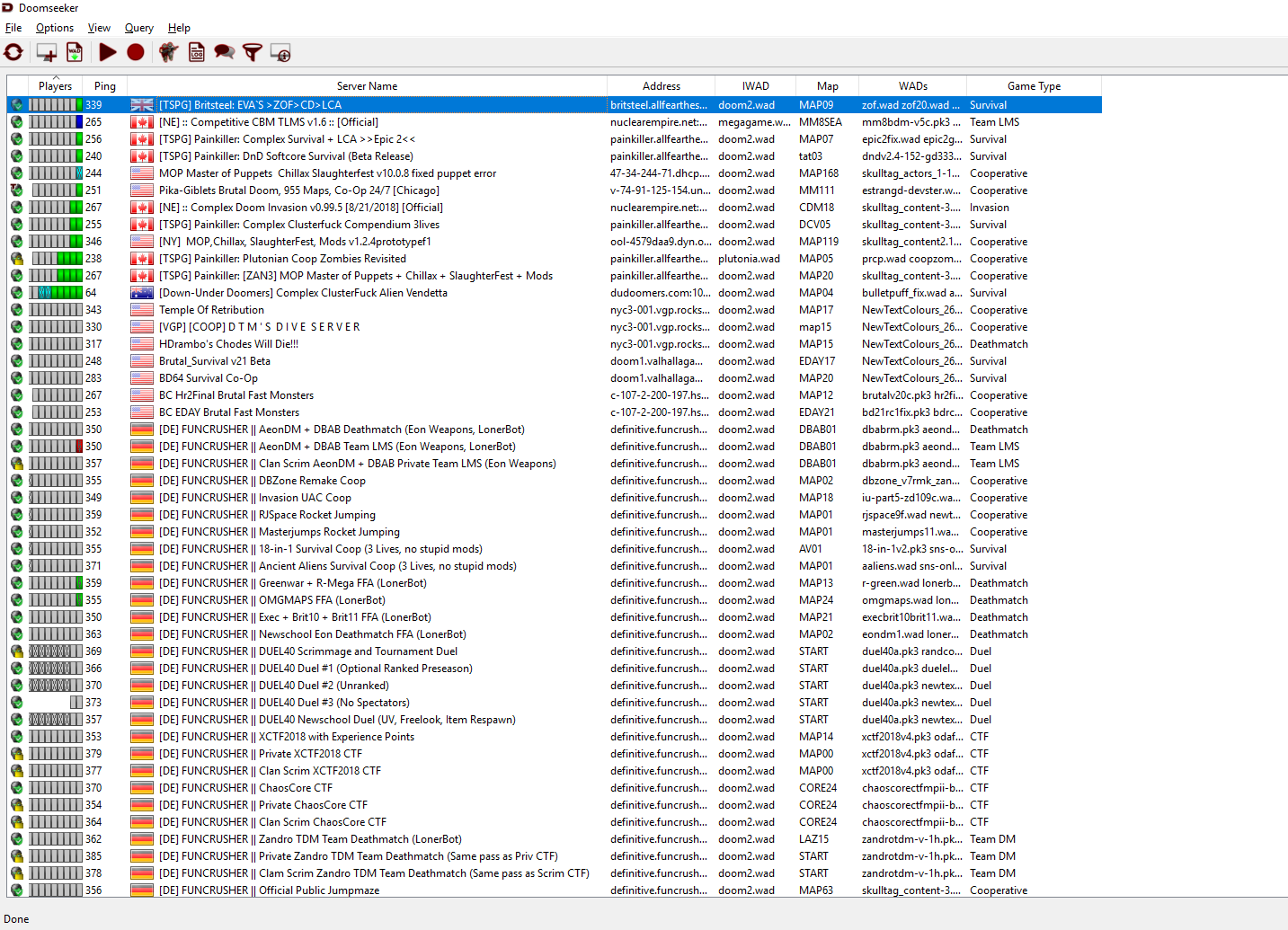This screenshot has height=930, width=1288.
Task: Click lock icon on Clan Scrim AeonDM row
Action: [x=16, y=464]
